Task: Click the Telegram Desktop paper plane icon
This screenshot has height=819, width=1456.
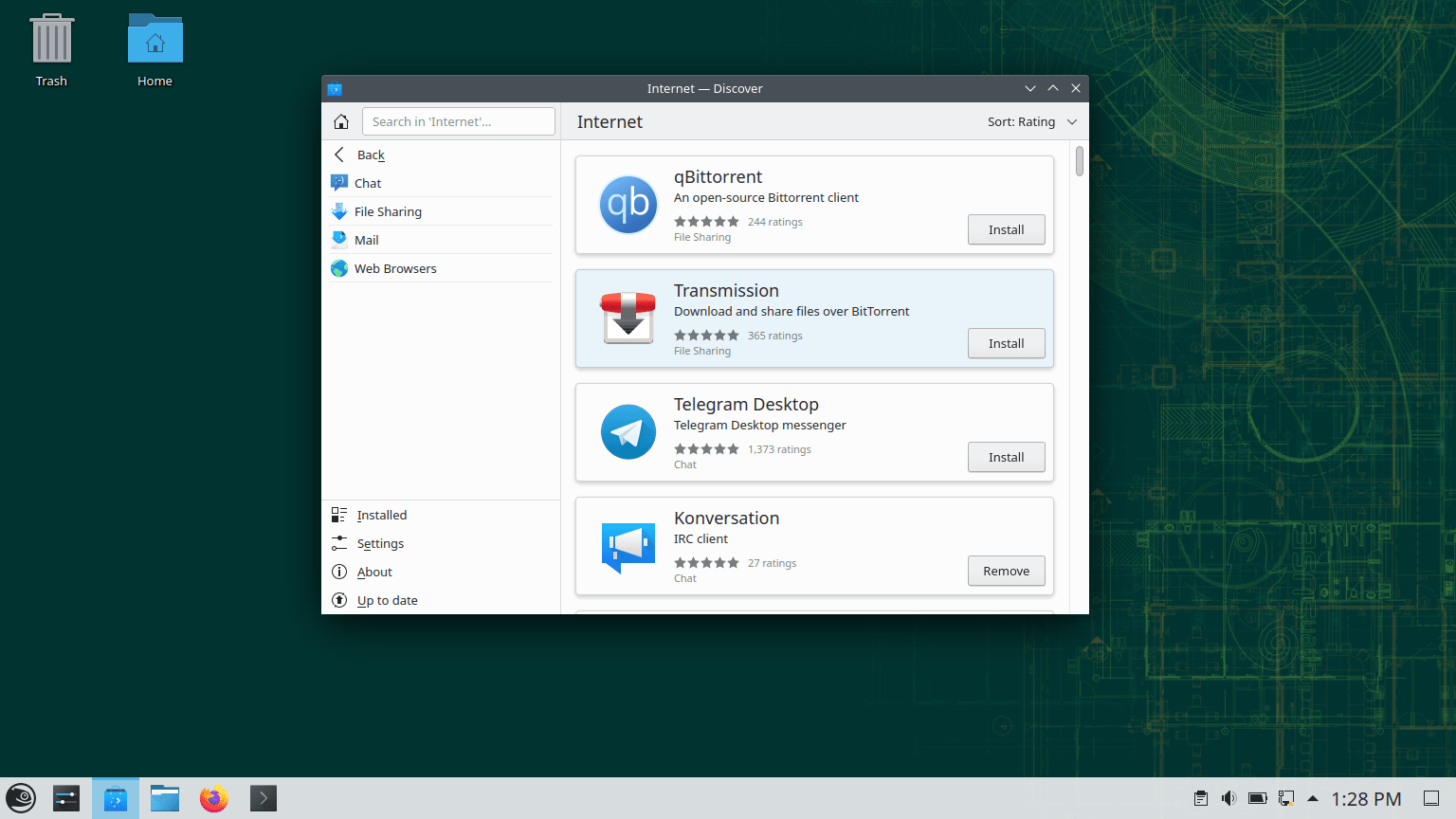Action: coord(628,432)
